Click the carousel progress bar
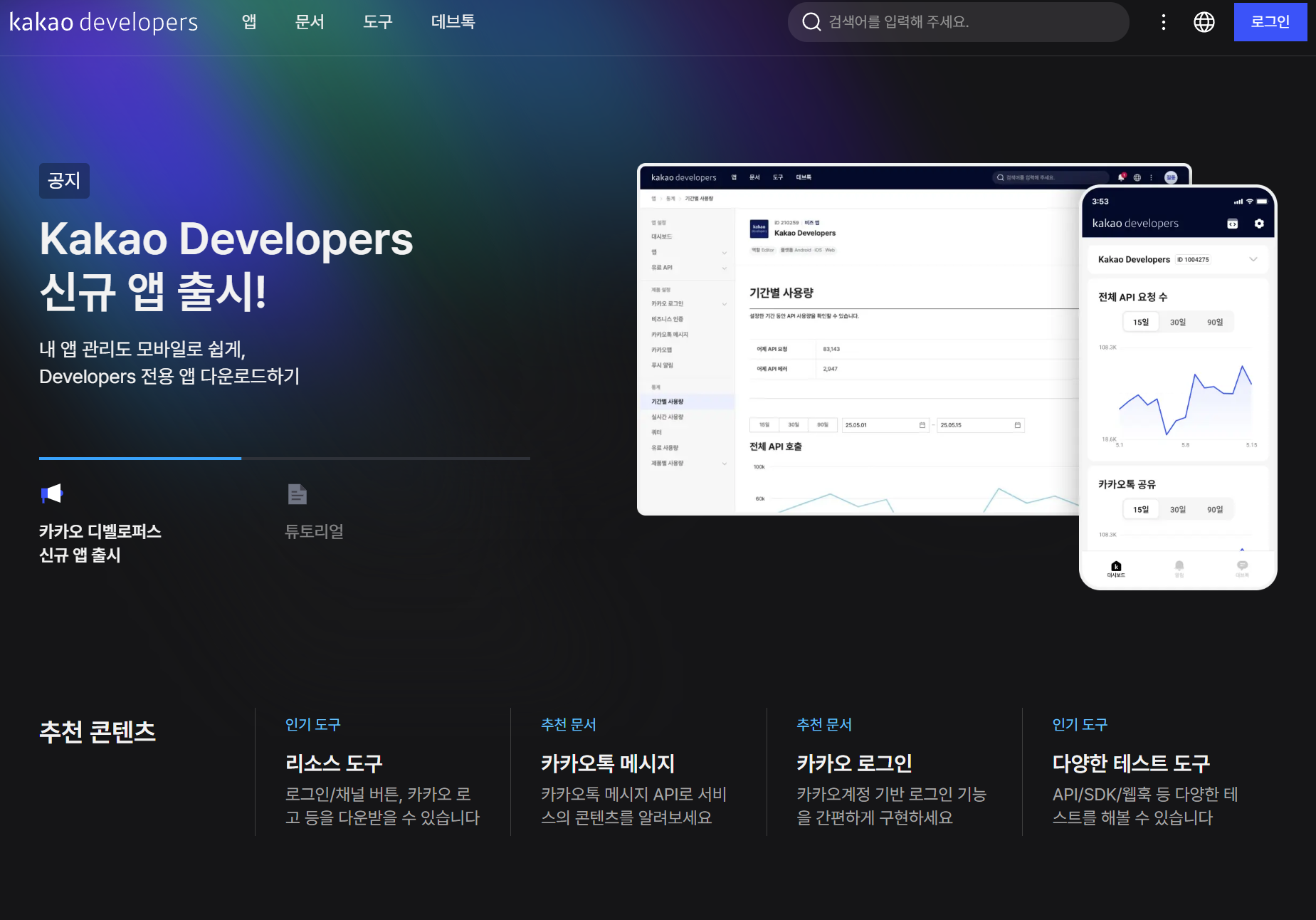 pyautogui.click(x=285, y=459)
